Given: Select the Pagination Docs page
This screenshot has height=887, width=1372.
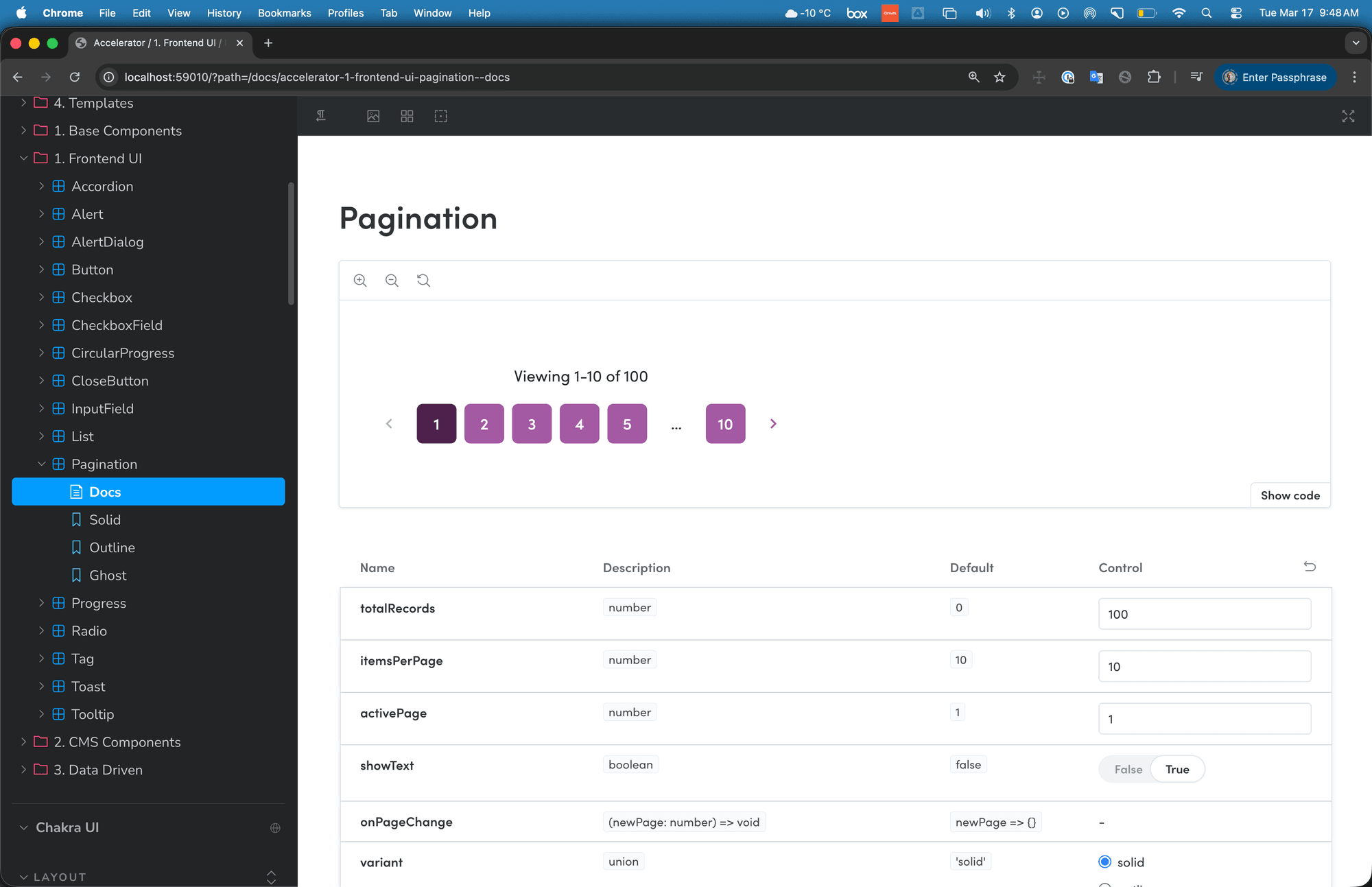Looking at the screenshot, I should (x=148, y=492).
